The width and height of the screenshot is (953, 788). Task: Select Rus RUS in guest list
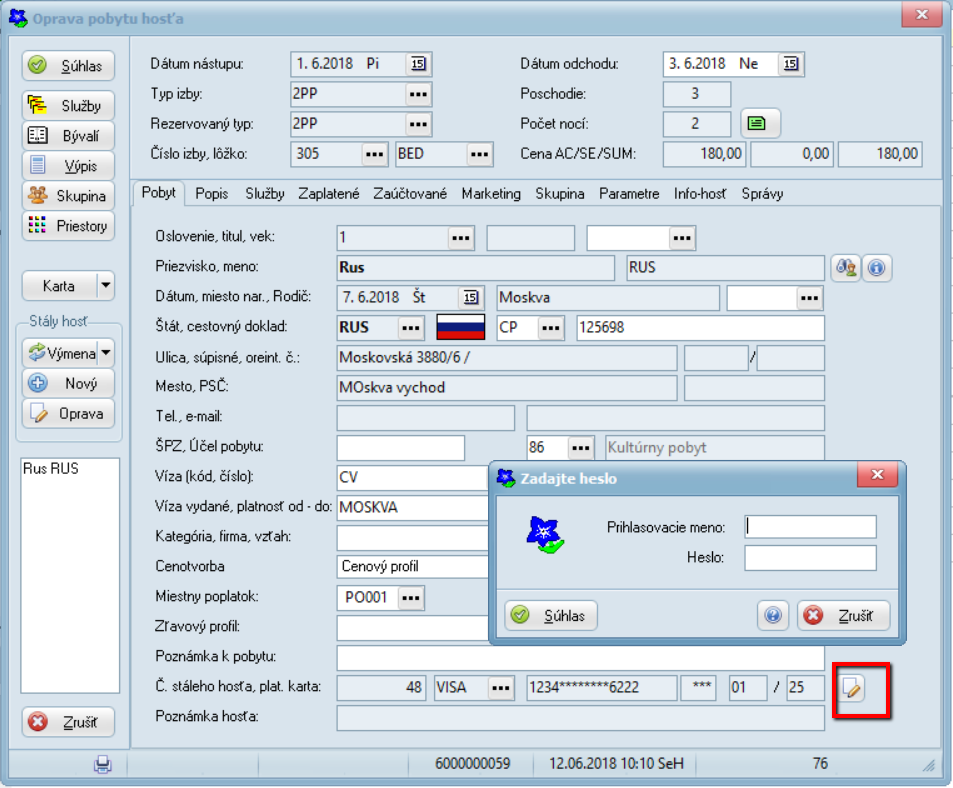tap(50, 469)
